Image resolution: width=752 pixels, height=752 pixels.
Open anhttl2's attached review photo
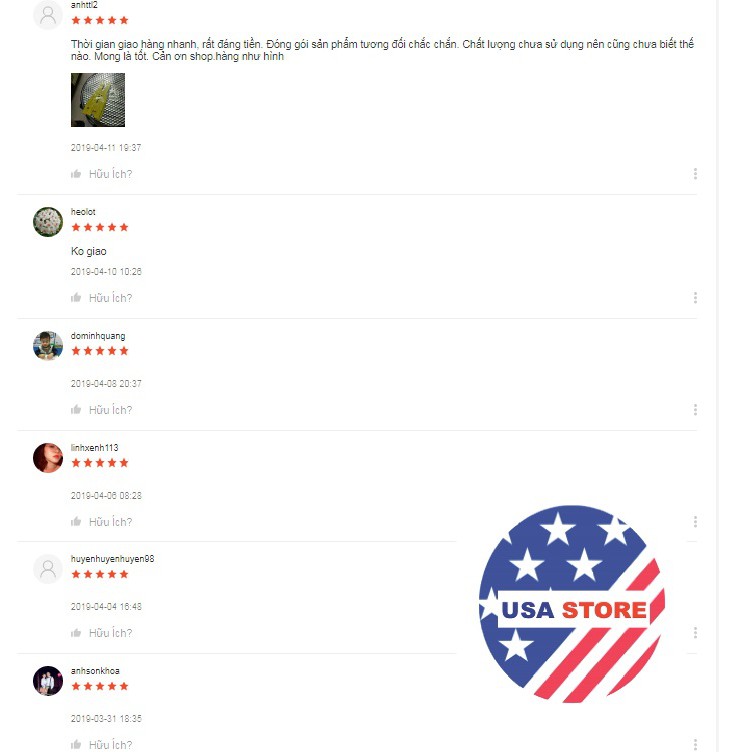coord(98,100)
